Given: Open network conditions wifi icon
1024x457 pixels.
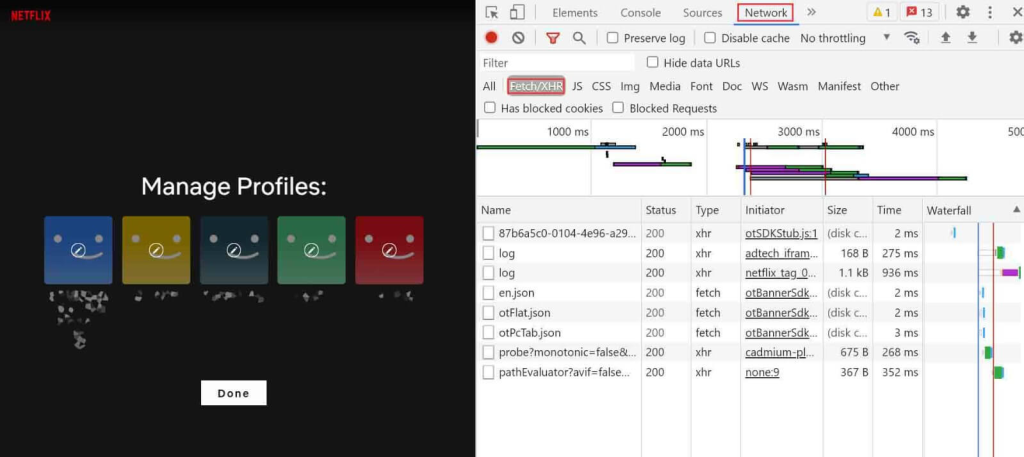Looking at the screenshot, I should 912,38.
